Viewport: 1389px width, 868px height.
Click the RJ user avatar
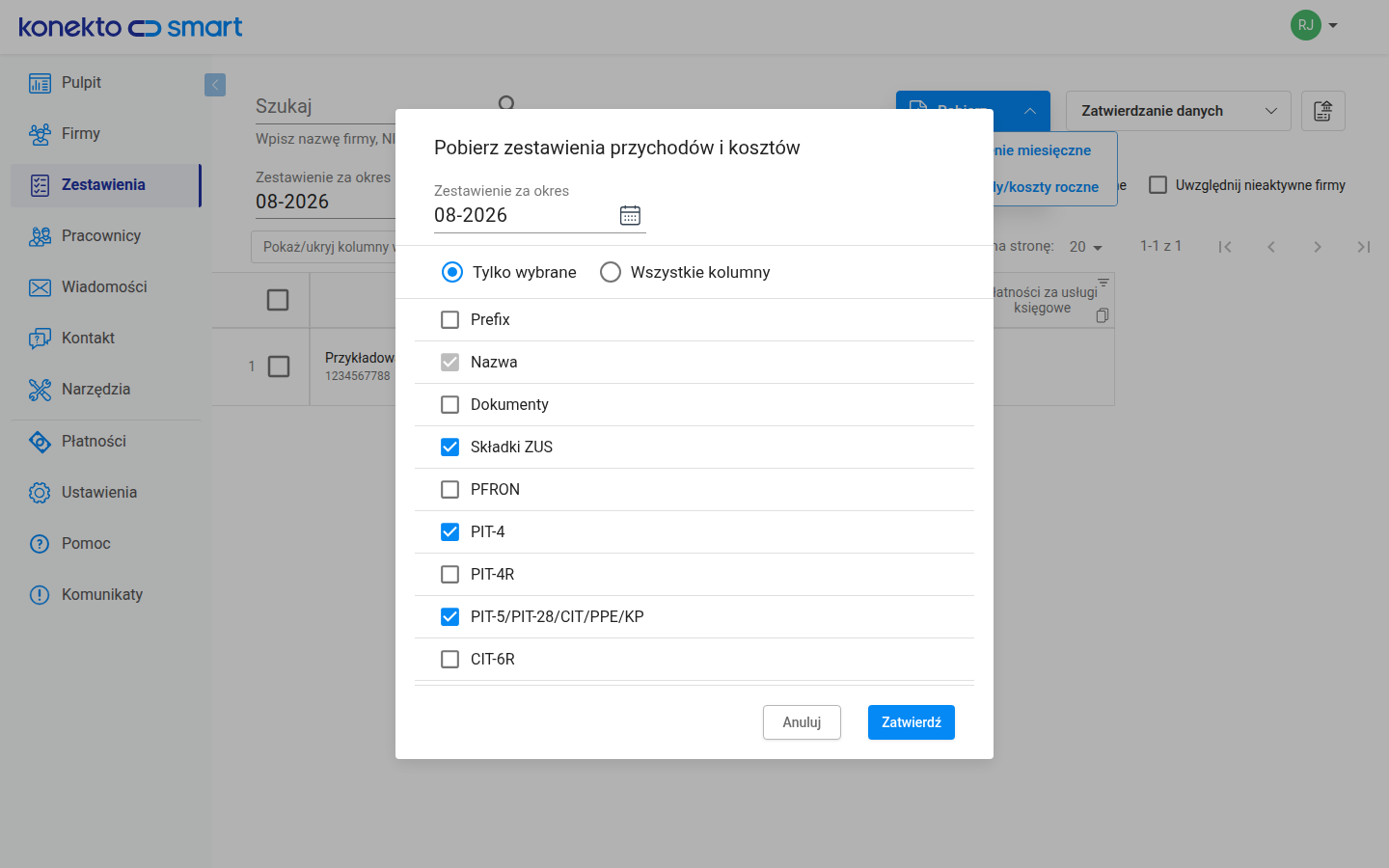[1306, 25]
